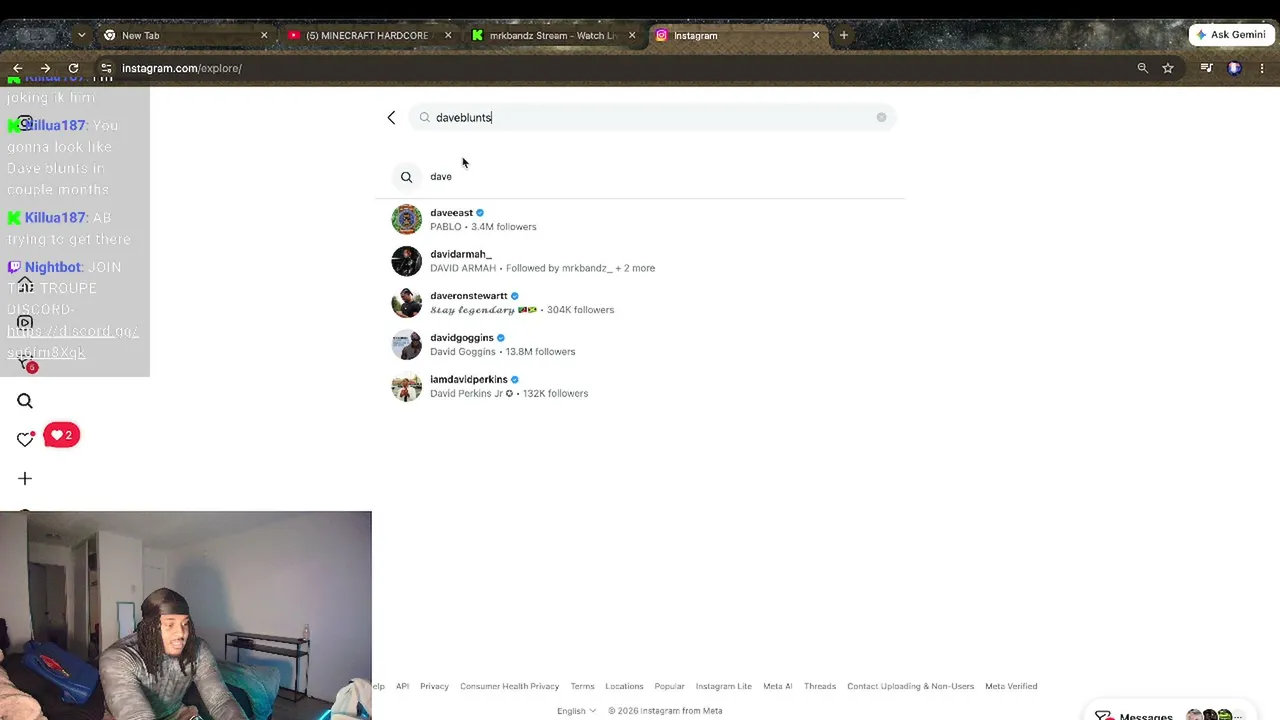Click the Ask Gemini button
This screenshot has height=720, width=1280.
tap(1231, 35)
